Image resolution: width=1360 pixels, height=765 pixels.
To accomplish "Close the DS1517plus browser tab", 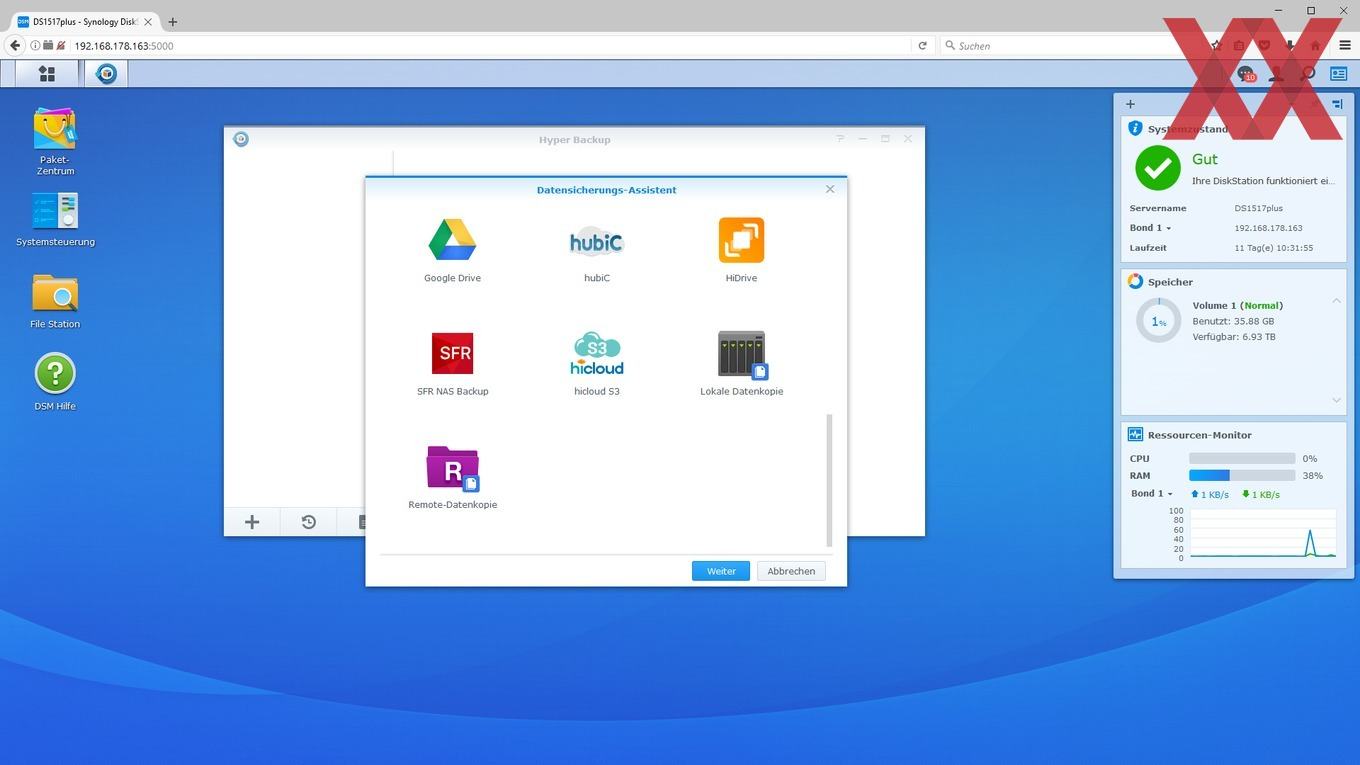I will tap(149, 21).
